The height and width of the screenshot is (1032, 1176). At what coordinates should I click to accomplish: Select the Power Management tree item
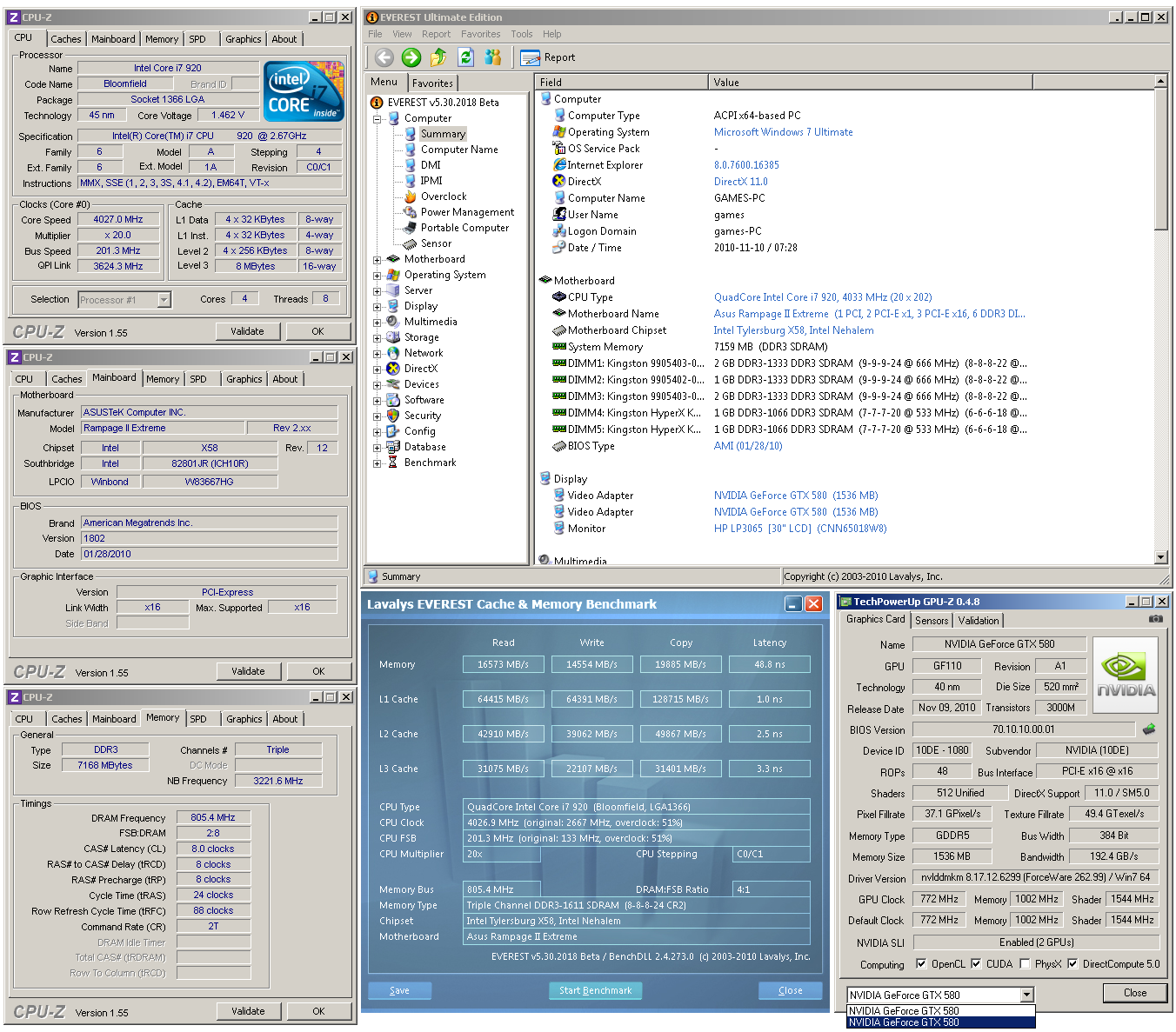467,212
